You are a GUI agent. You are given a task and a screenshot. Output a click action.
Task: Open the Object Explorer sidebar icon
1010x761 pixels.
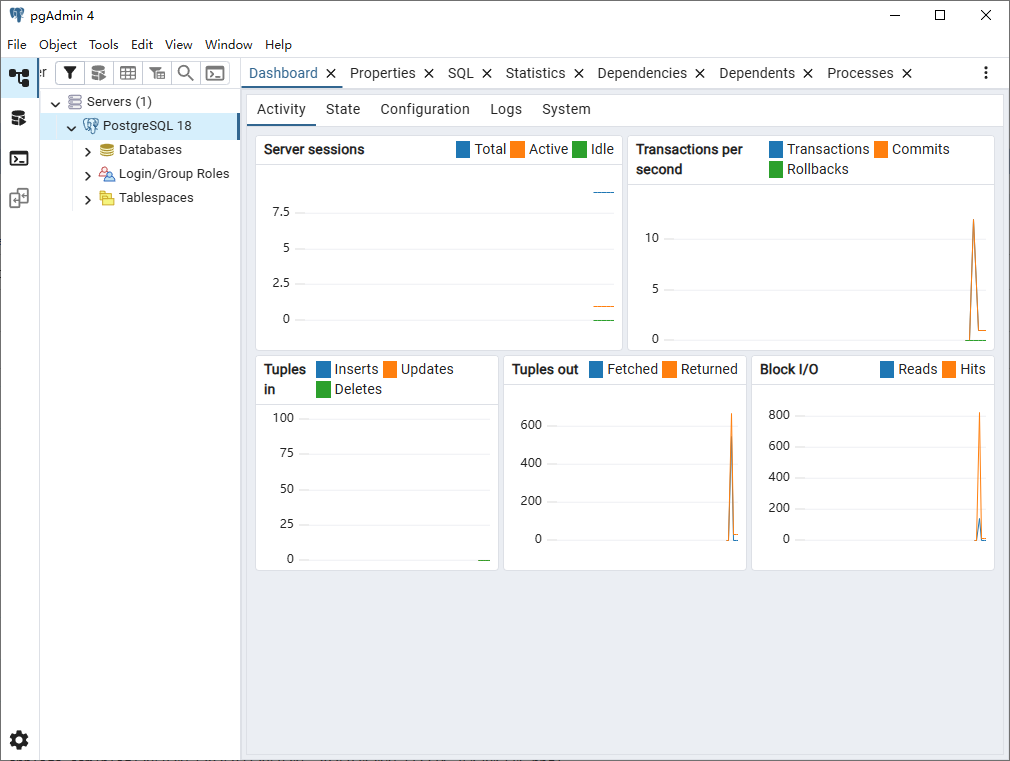point(19,77)
